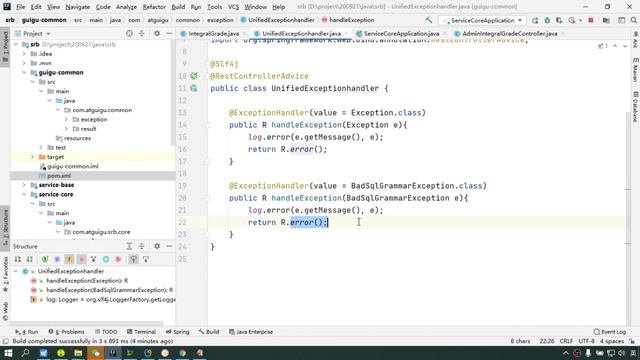The height and width of the screenshot is (360, 640).
Task: Open the run configuration dropdown ServiceCoreApplication
Action: pos(482,20)
